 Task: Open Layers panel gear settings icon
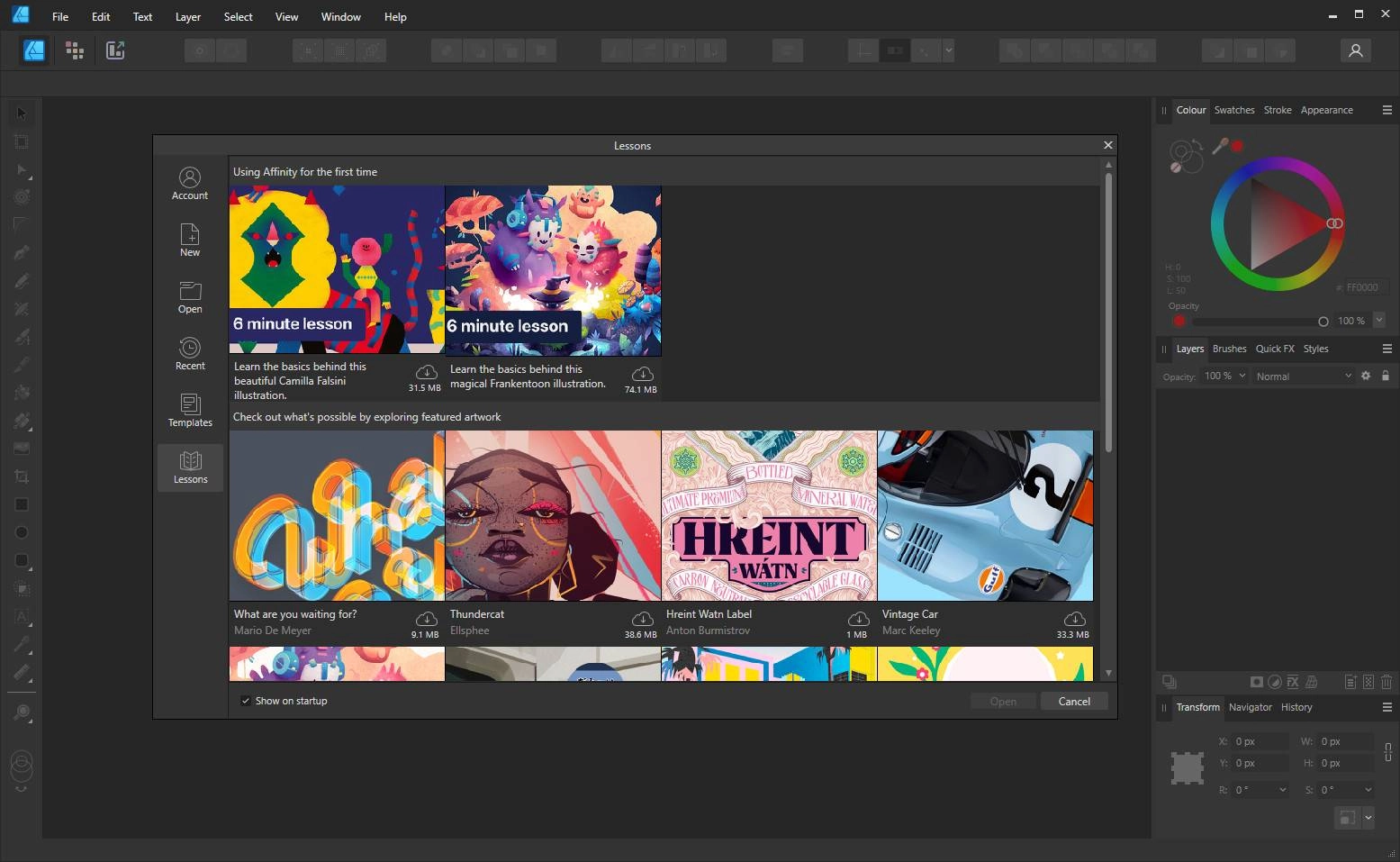[x=1366, y=376]
